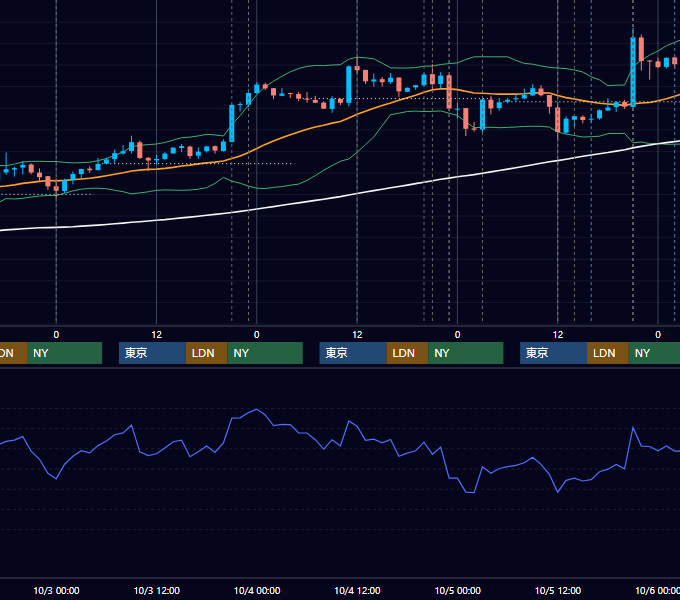Click the 10/3 00:00 date label
The width and height of the screenshot is (680, 600).
point(56,590)
